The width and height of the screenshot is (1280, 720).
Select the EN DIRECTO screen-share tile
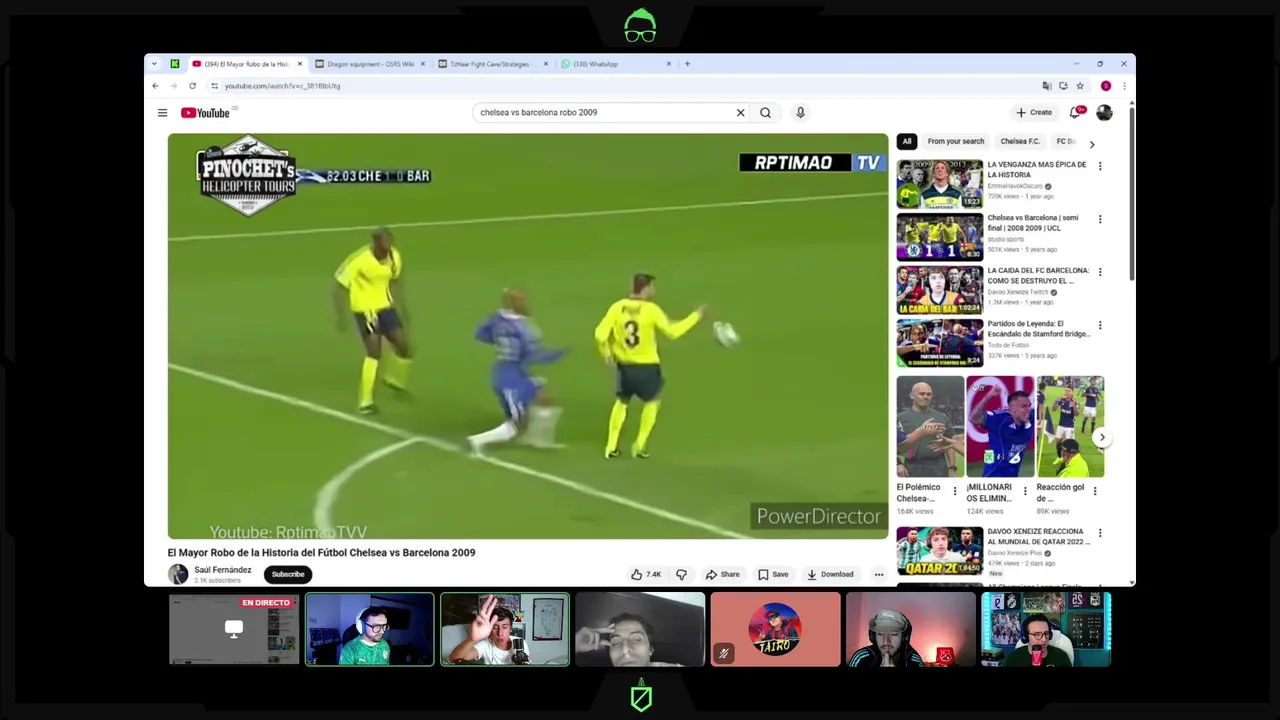click(234, 629)
